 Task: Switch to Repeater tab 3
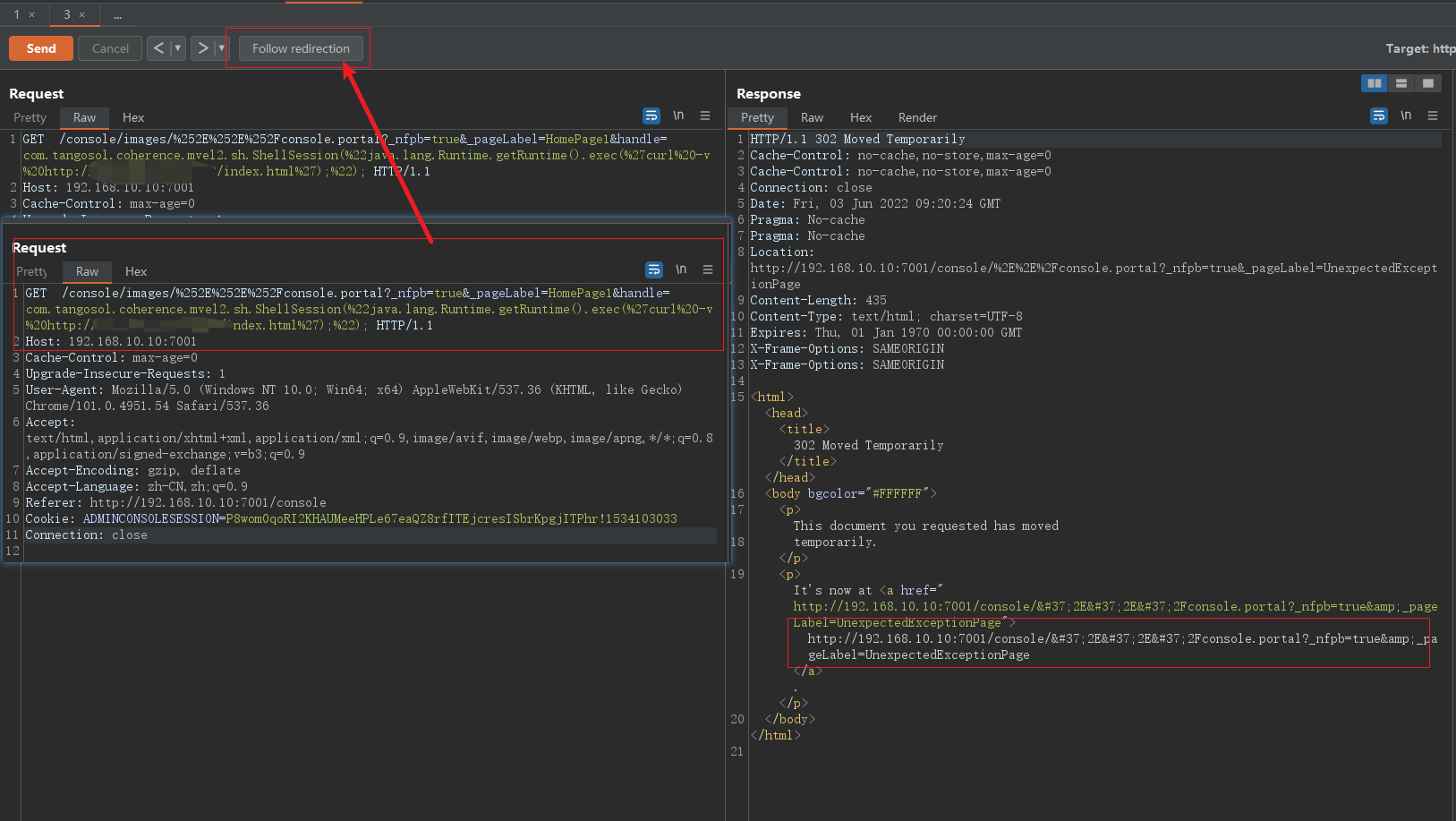(x=66, y=14)
